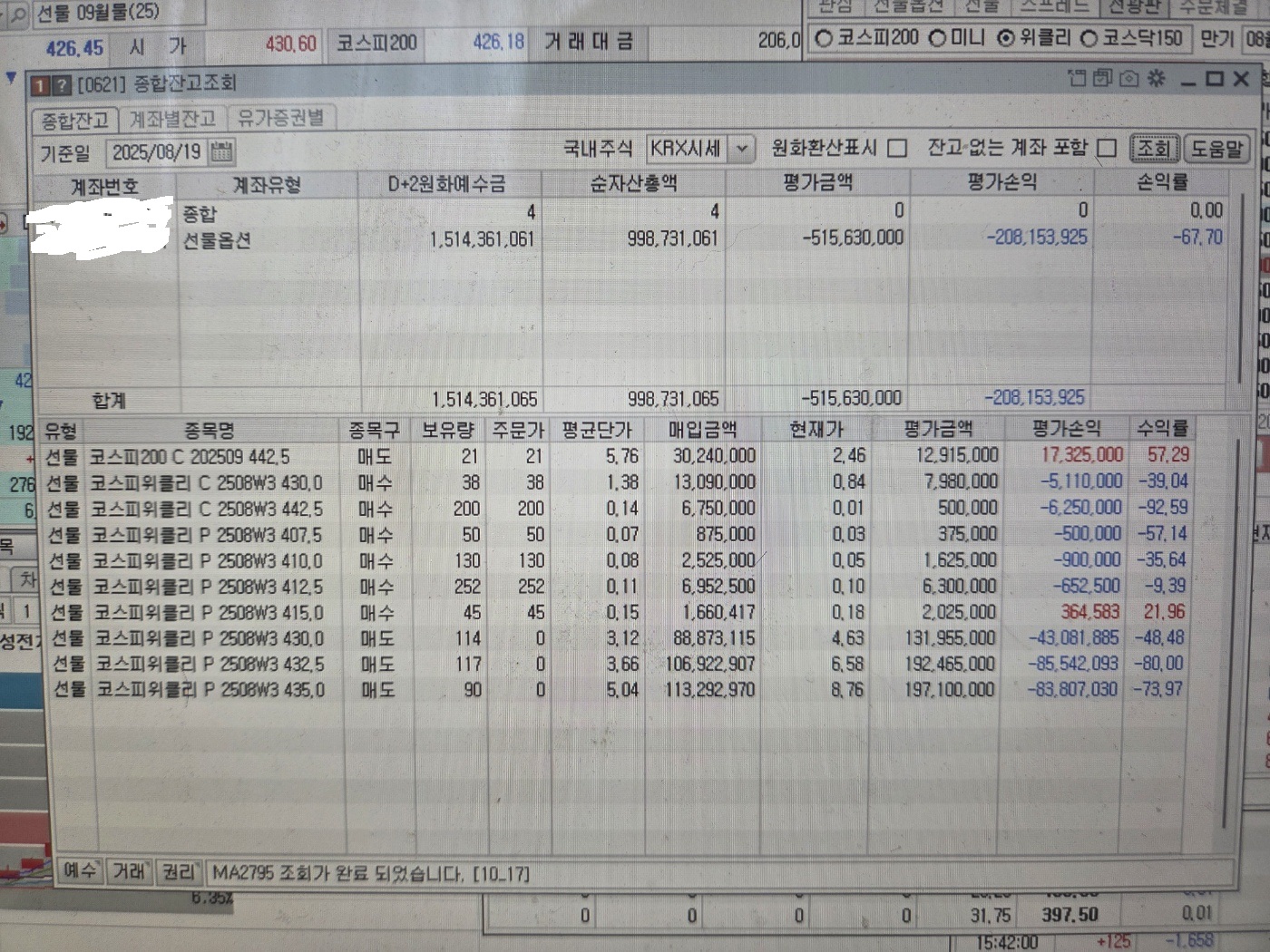1270x952 pixels.
Task: Select the 미니 radio button
Action: [938, 39]
